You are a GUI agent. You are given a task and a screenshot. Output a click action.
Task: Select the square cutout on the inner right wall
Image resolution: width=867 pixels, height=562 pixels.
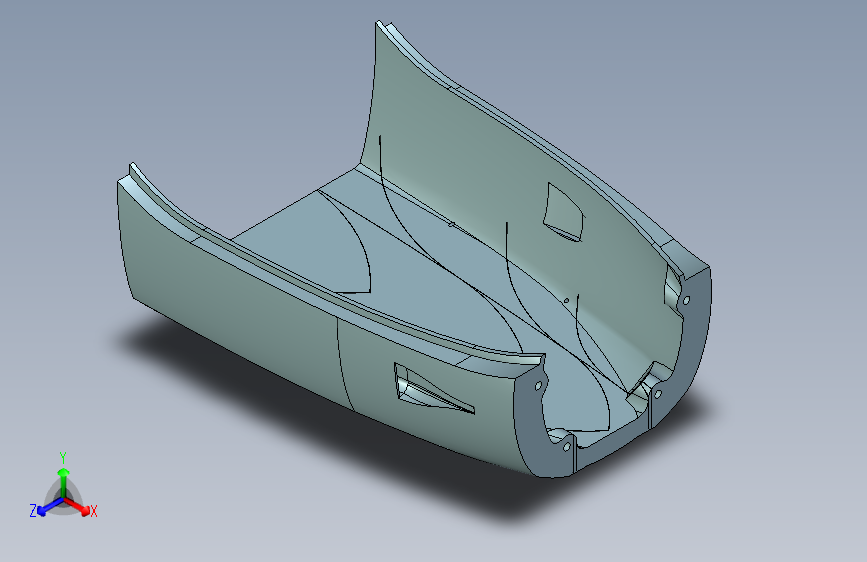point(564,212)
